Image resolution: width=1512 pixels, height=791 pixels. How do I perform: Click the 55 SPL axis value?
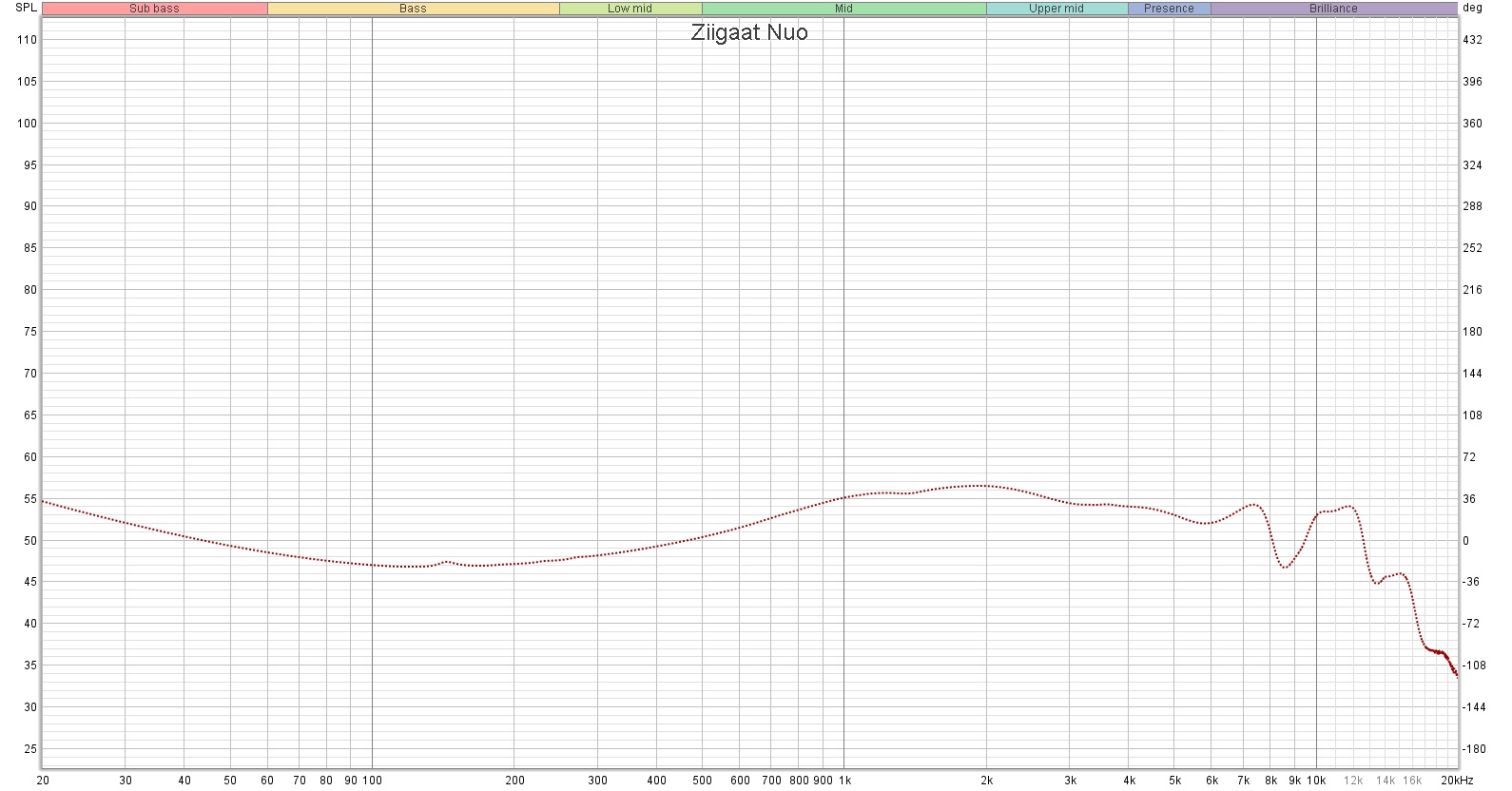(x=30, y=499)
